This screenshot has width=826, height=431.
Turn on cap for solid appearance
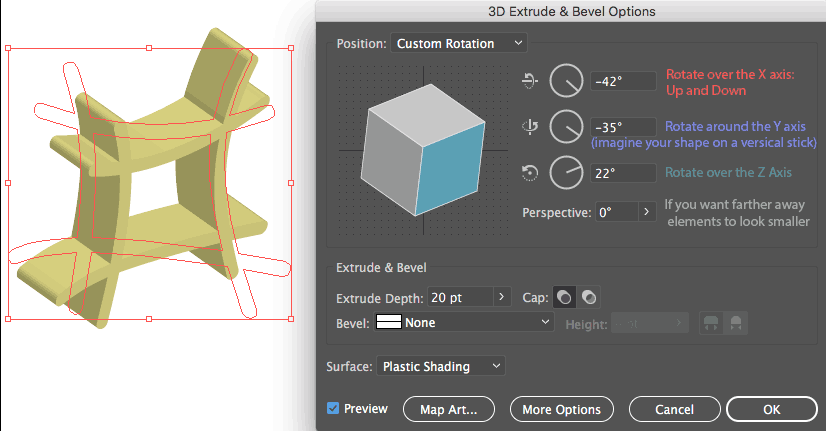[x=565, y=297]
